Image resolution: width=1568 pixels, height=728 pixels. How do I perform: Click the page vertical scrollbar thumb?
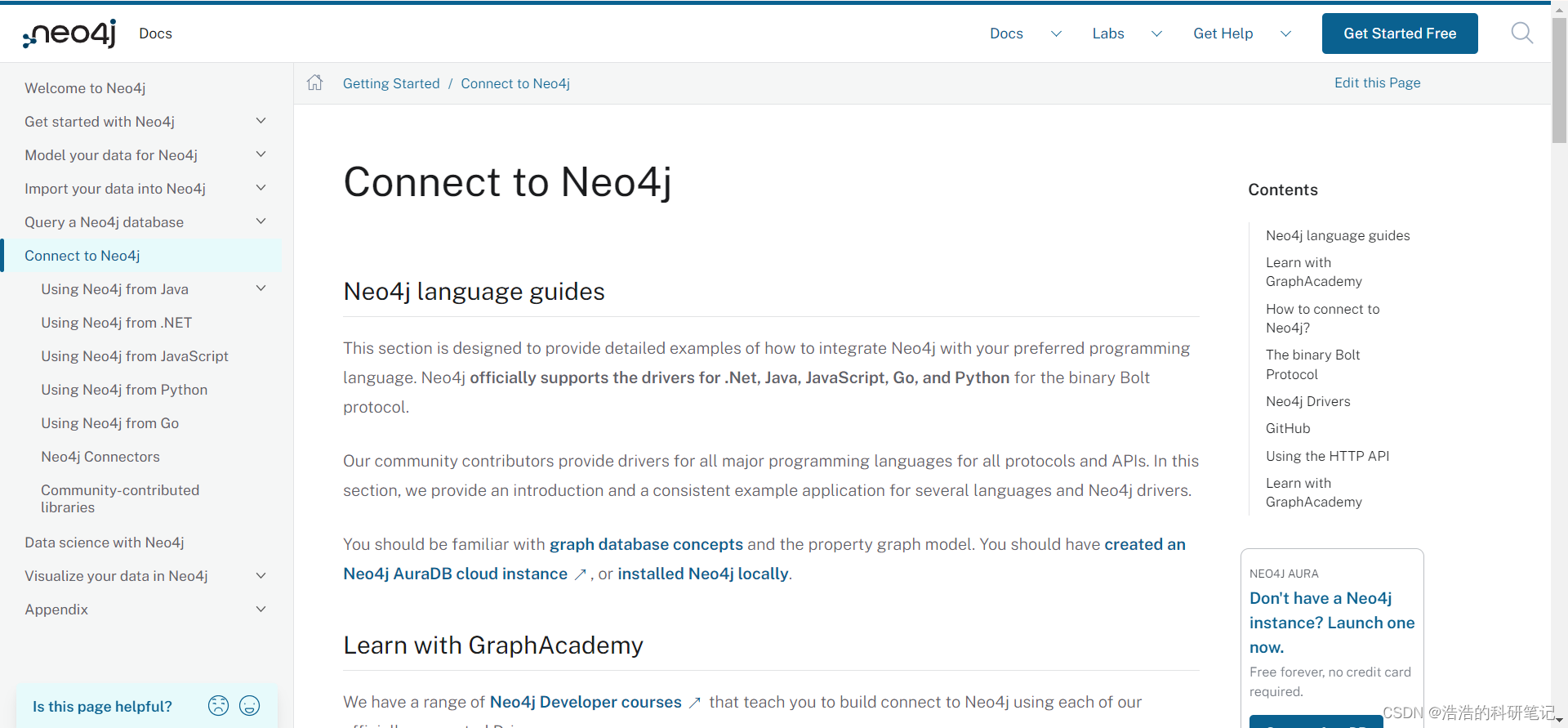tap(1559, 80)
